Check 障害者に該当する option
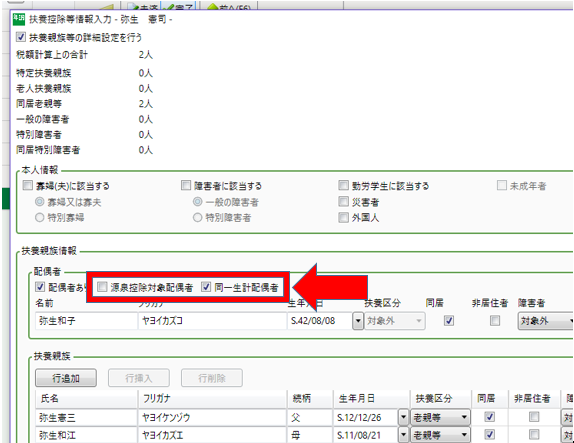This screenshot has height=443, width=574. [186, 185]
